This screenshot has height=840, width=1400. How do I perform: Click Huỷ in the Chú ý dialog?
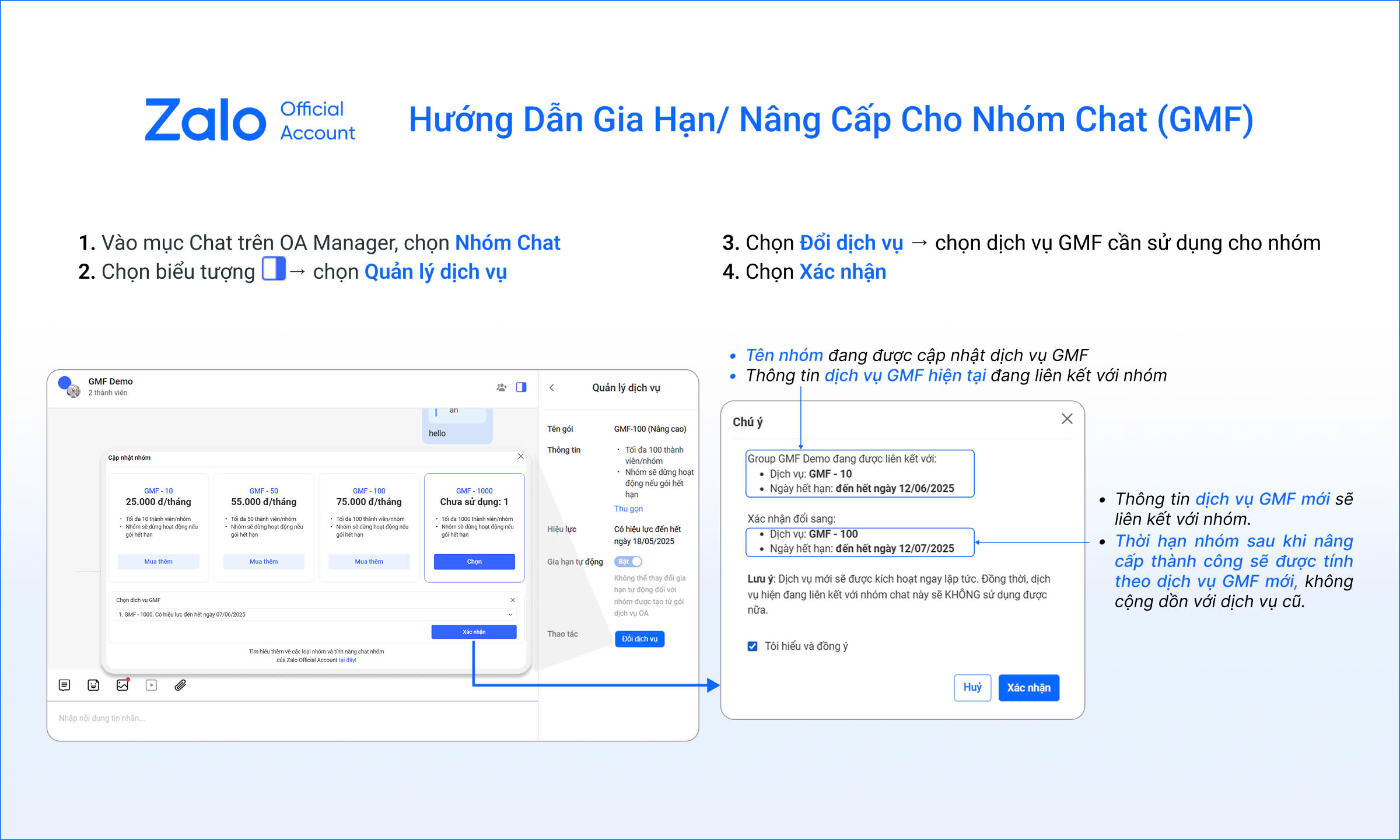pyautogui.click(x=972, y=687)
